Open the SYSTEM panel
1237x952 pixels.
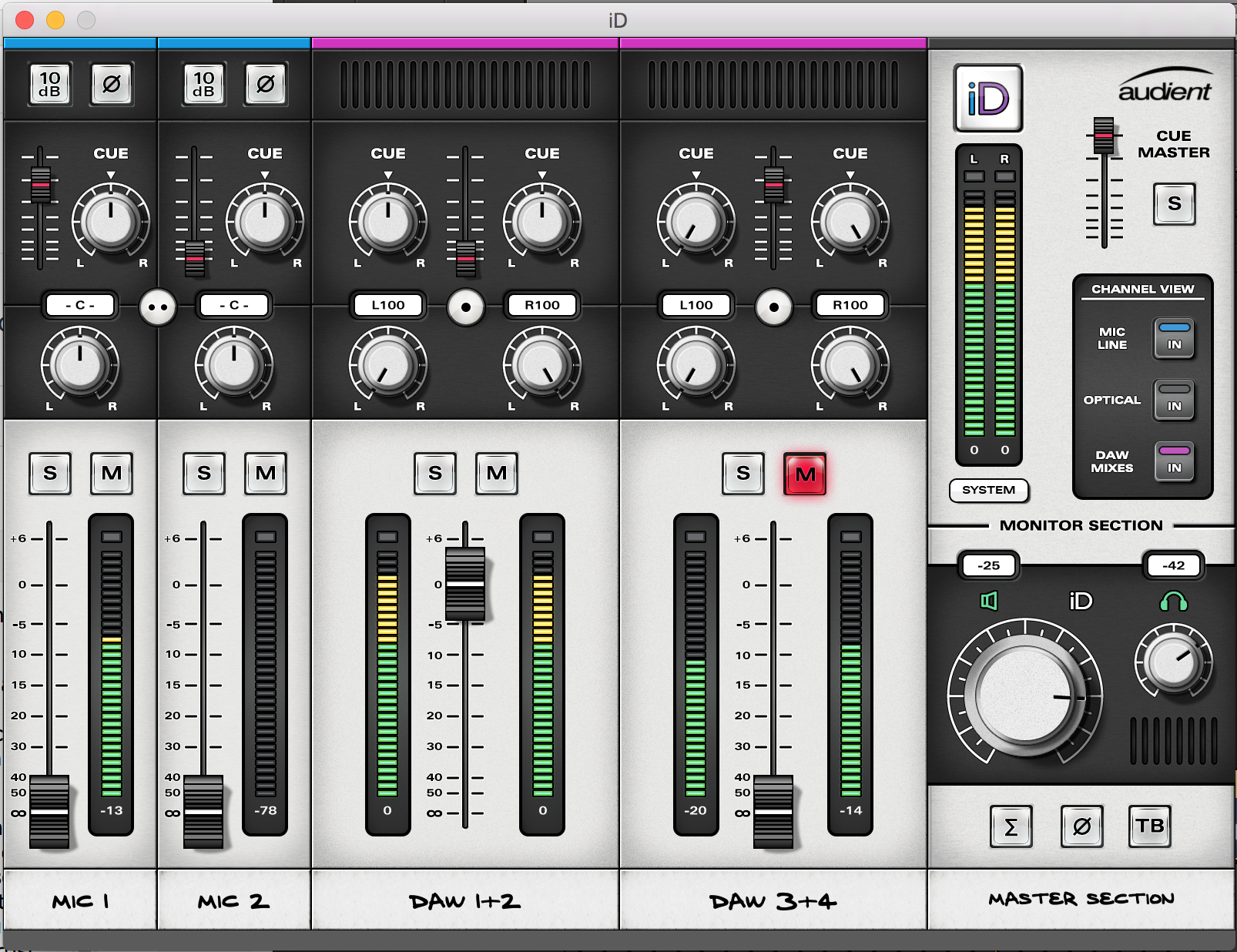click(x=989, y=490)
